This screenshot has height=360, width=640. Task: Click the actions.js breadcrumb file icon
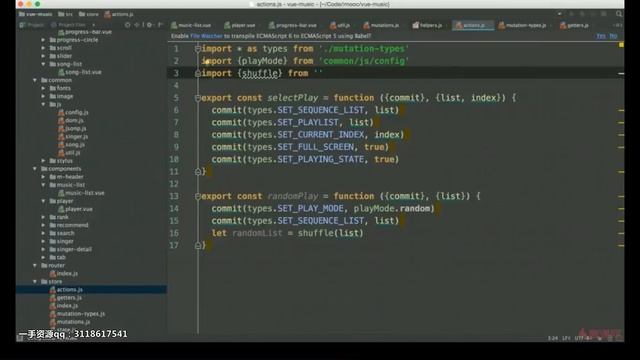pos(107,14)
